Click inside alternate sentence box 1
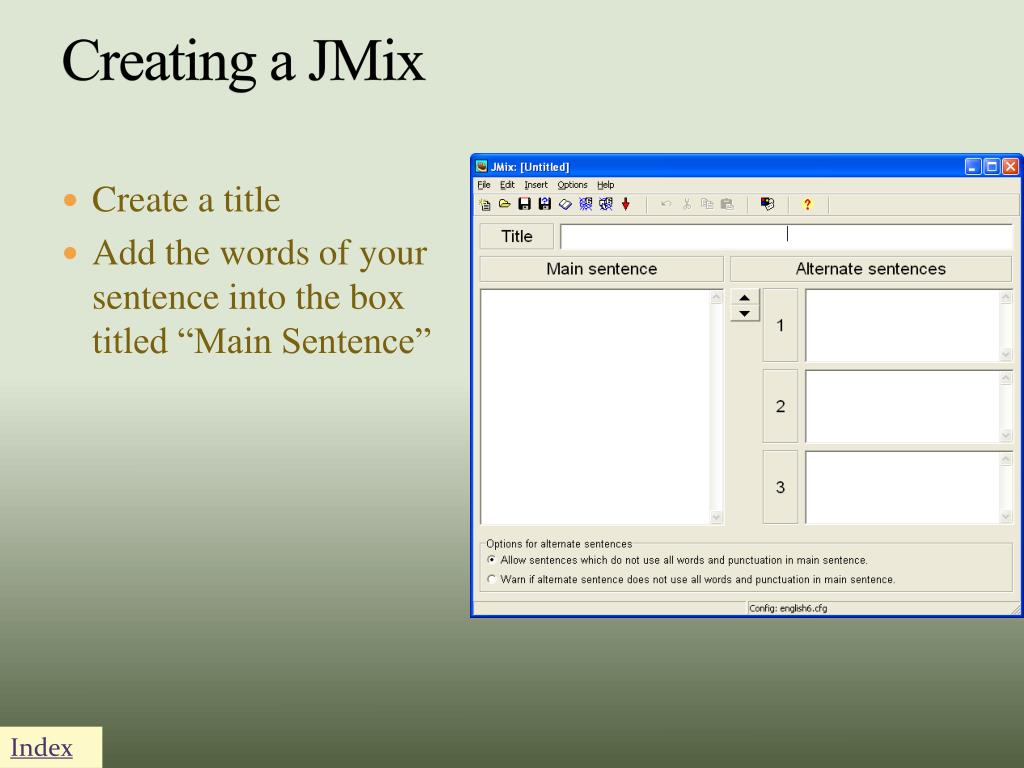The image size is (1024, 768). pos(903,325)
